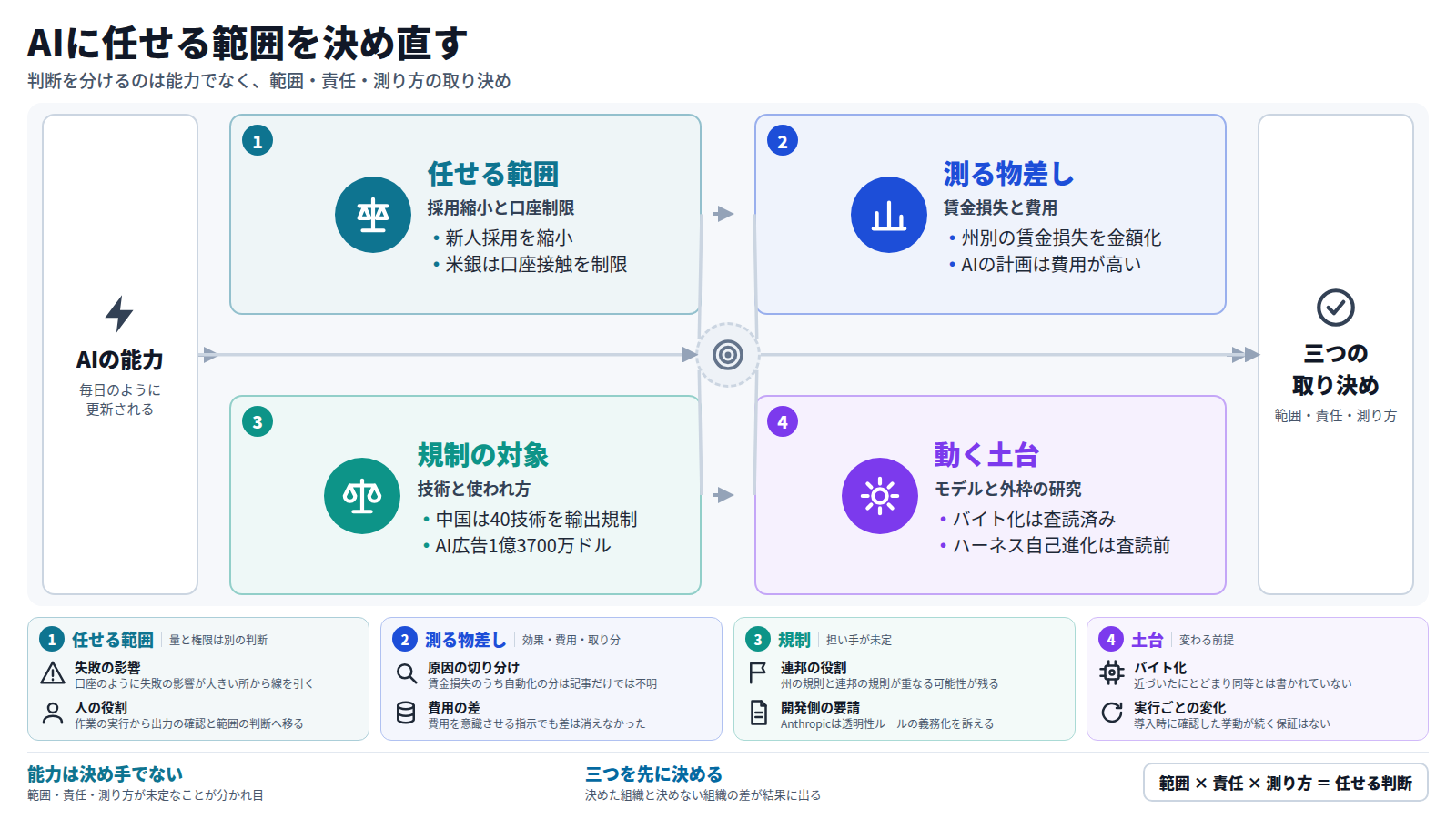Click the subtitle 賃金損失と費用
The width and height of the screenshot is (1456, 819).
point(1000,207)
